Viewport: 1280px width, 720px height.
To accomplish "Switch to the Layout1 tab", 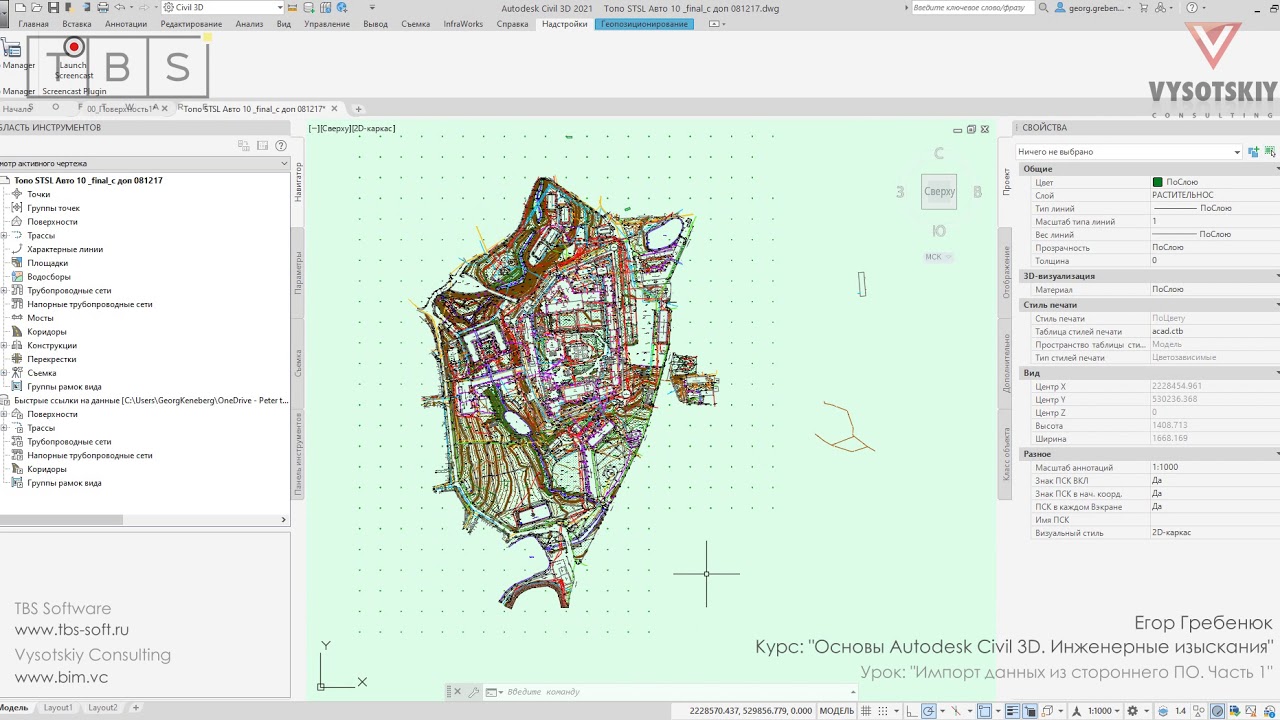I will [58, 708].
